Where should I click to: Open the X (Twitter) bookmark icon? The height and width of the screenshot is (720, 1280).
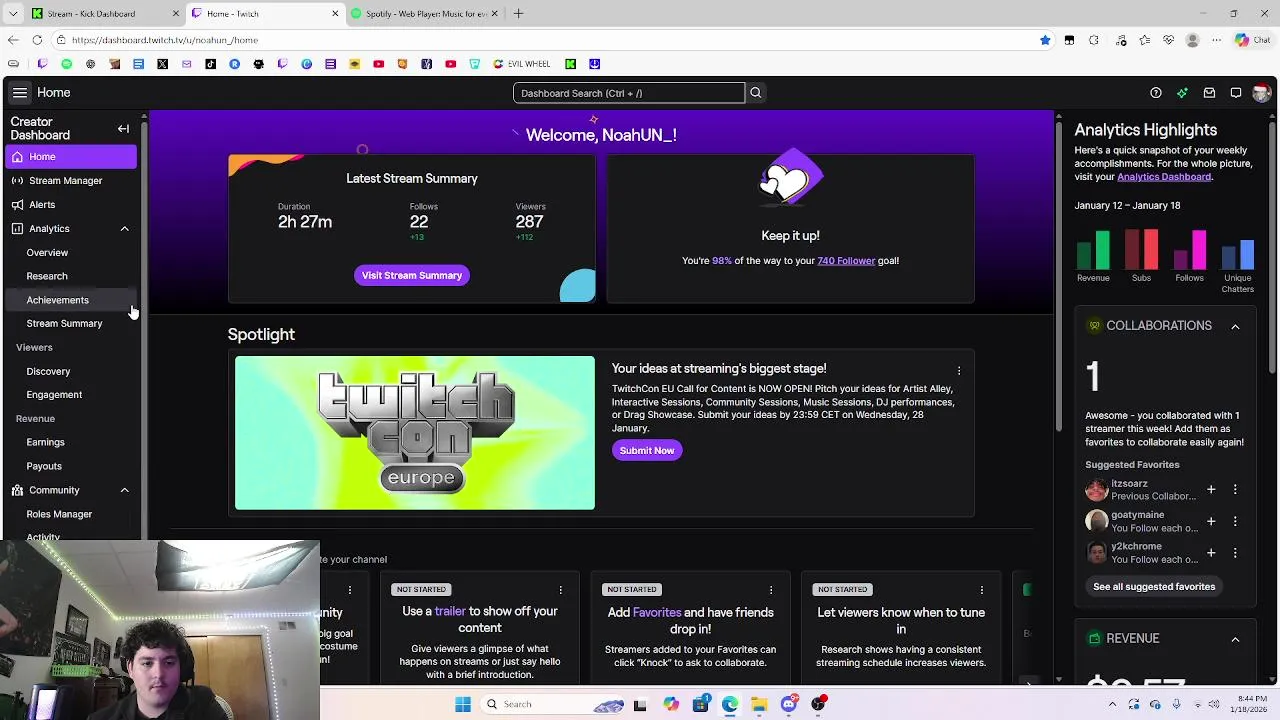point(162,64)
